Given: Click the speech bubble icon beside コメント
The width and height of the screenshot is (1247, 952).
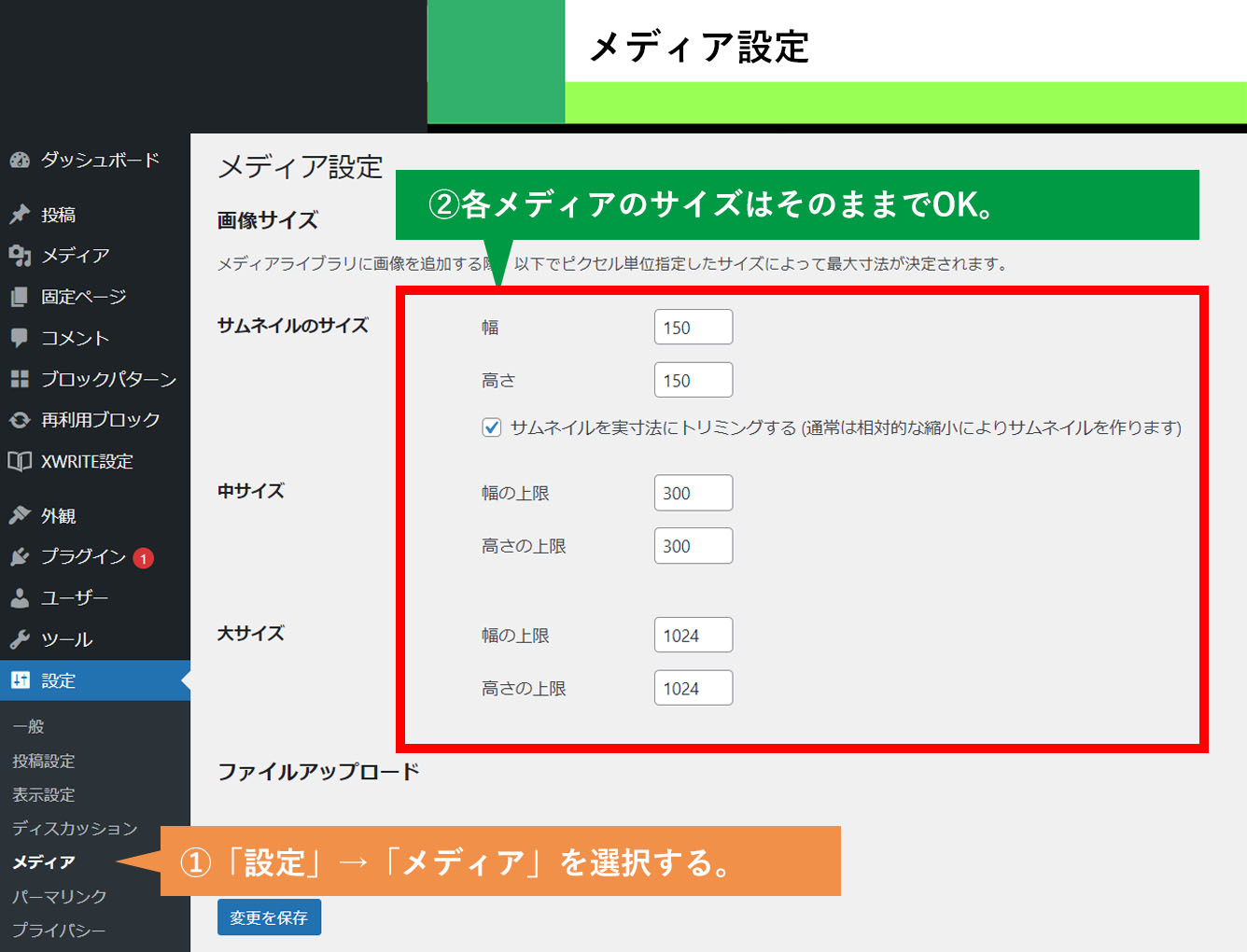Looking at the screenshot, I should coord(20,338).
